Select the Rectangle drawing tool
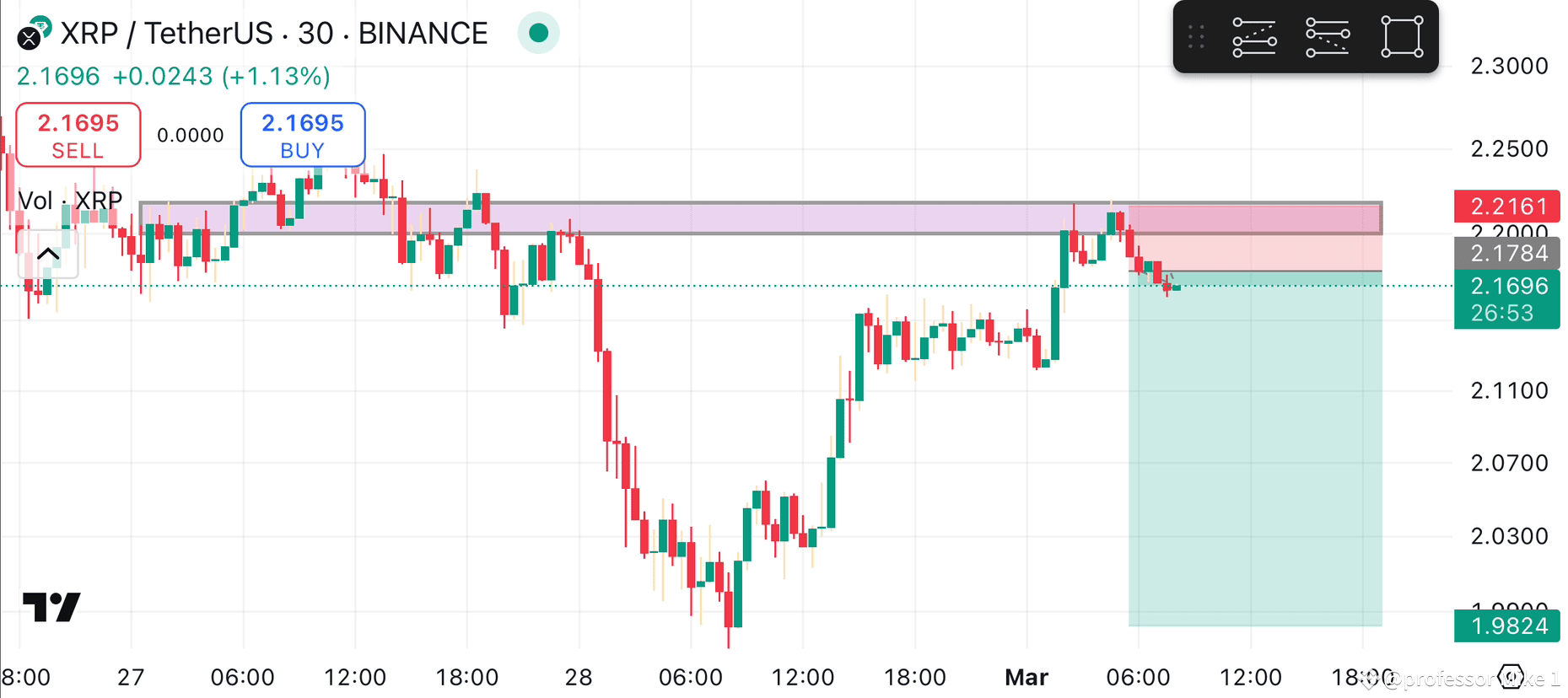The width and height of the screenshot is (1568, 698). click(x=1401, y=37)
